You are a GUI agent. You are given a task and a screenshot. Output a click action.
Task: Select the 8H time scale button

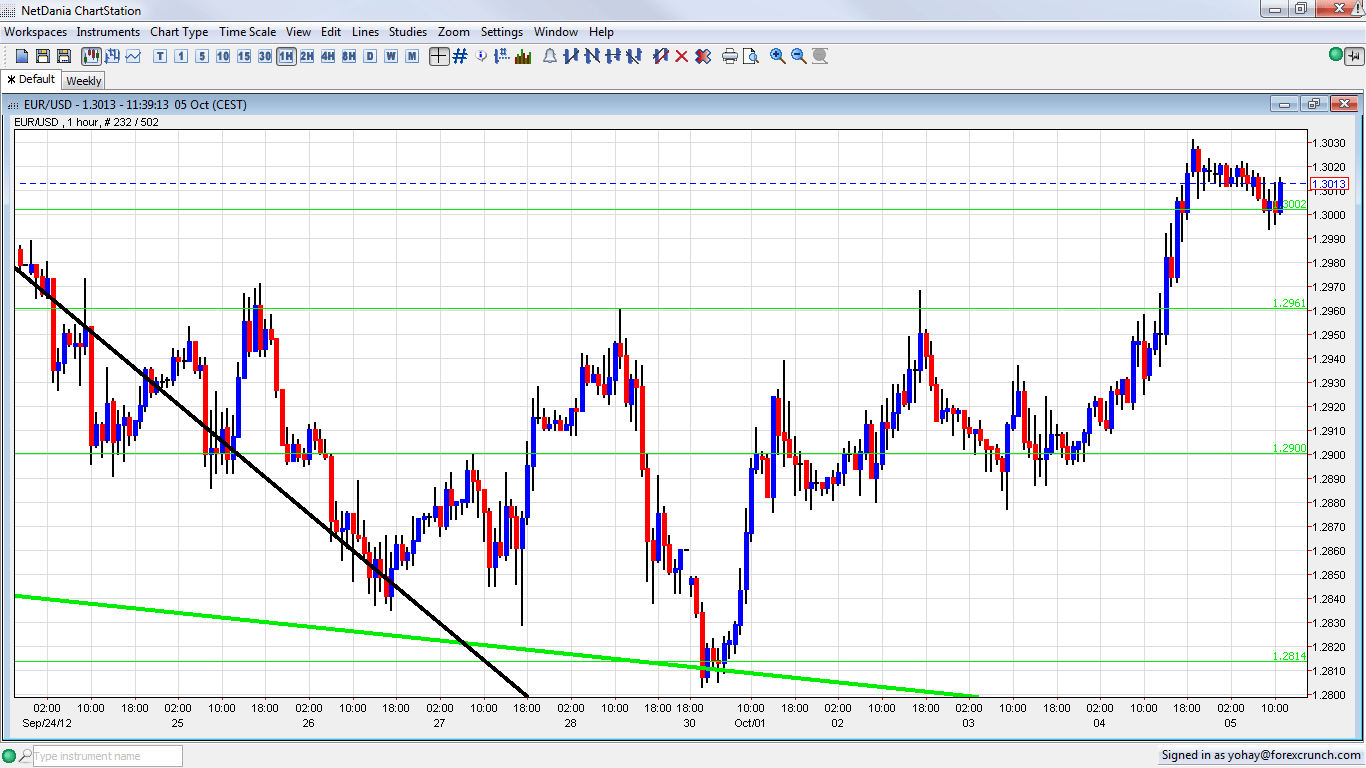(349, 56)
